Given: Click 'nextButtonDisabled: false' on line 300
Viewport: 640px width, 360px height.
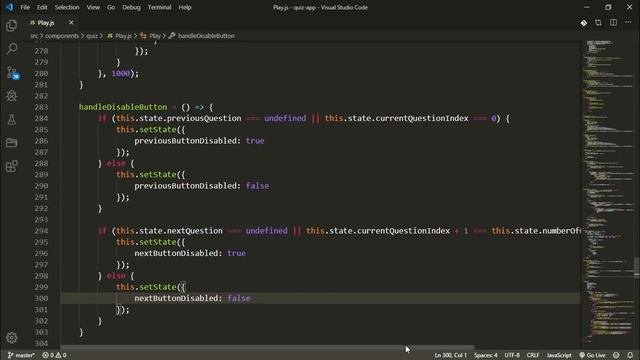Looking at the screenshot, I should [192, 298].
